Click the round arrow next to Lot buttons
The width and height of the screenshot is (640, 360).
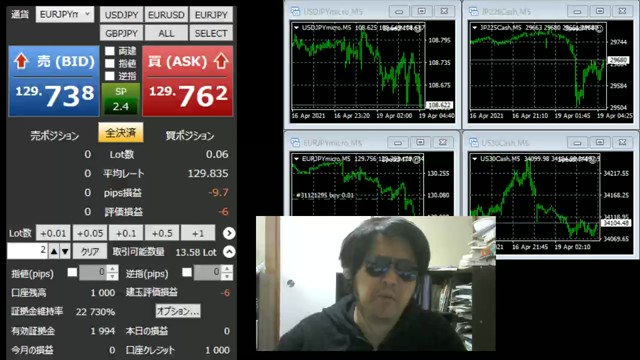[x=229, y=233]
